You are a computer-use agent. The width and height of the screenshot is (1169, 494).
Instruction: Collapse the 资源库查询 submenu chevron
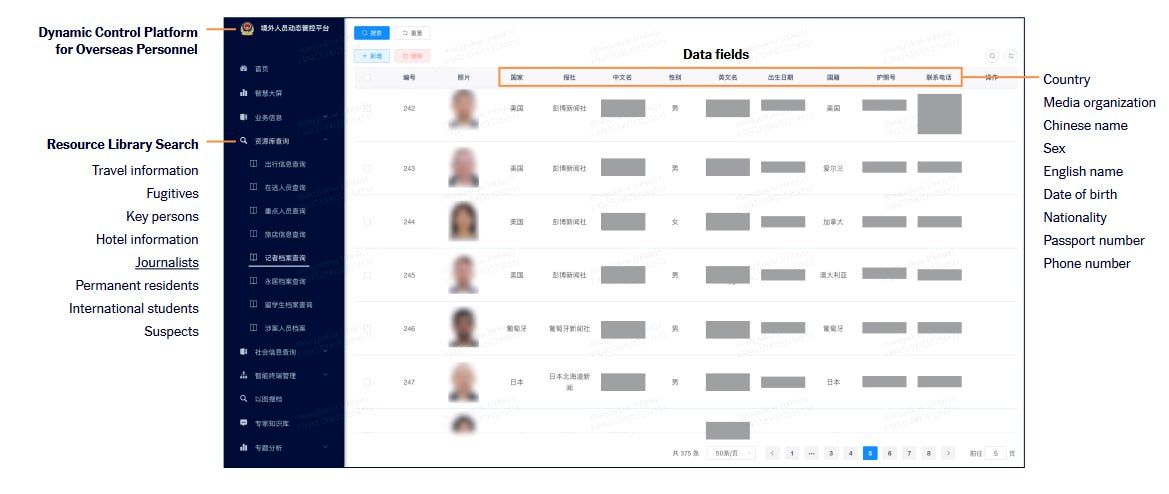pyautogui.click(x=326, y=140)
